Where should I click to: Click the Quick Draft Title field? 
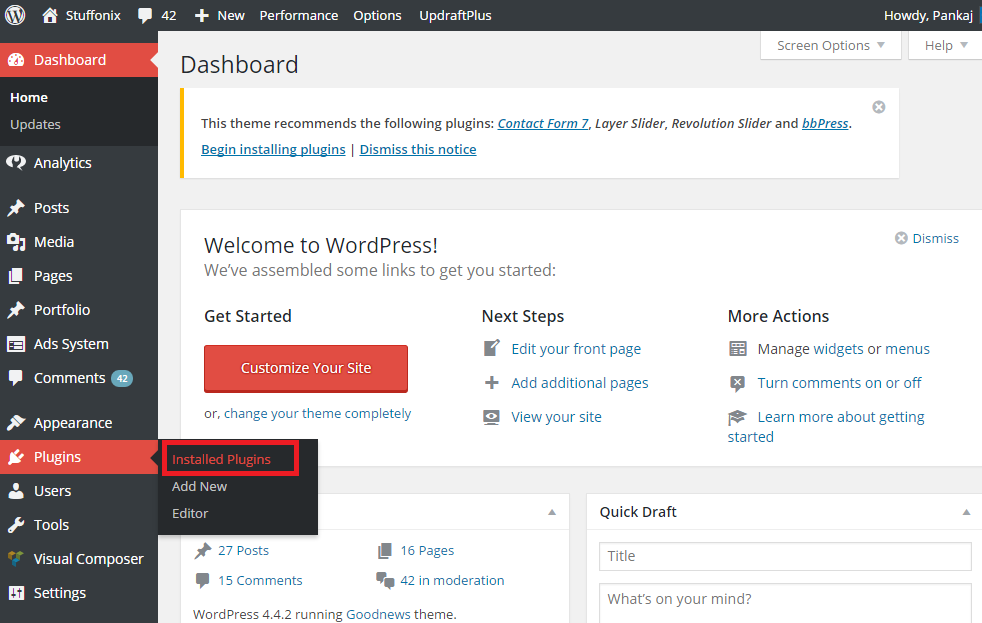pyautogui.click(x=785, y=556)
